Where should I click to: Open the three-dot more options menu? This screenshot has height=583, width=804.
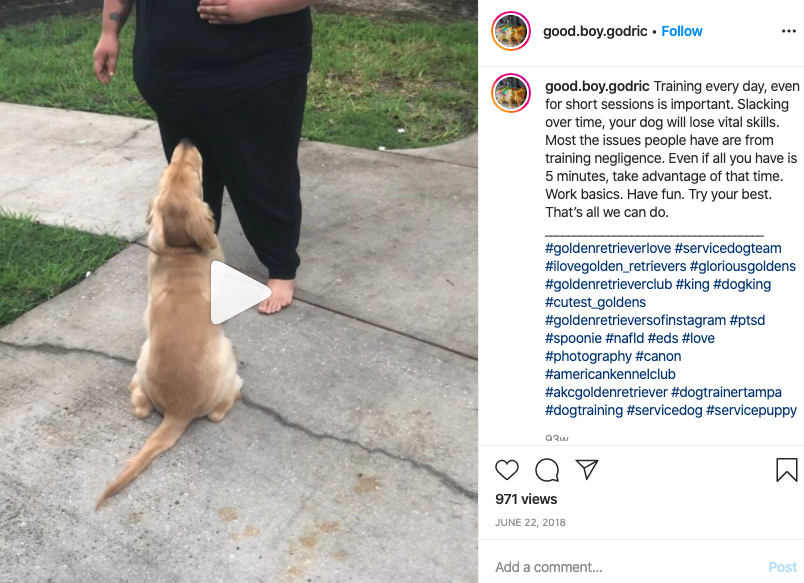click(x=789, y=31)
